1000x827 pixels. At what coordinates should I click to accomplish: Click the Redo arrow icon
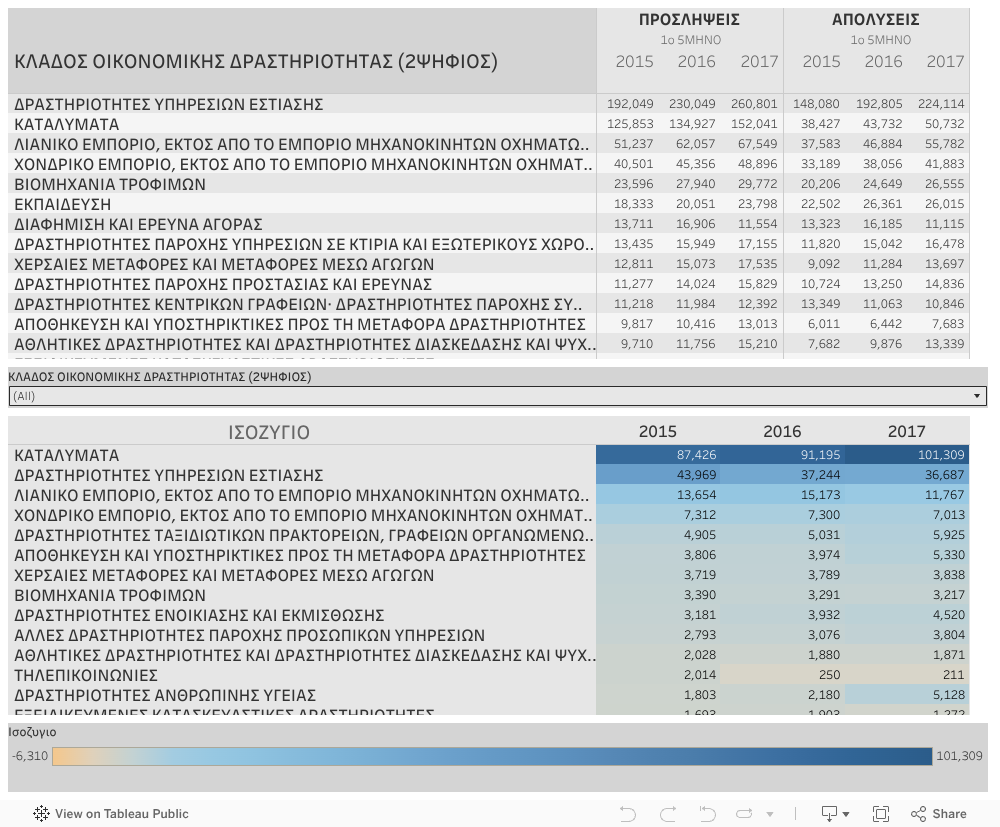(x=668, y=813)
